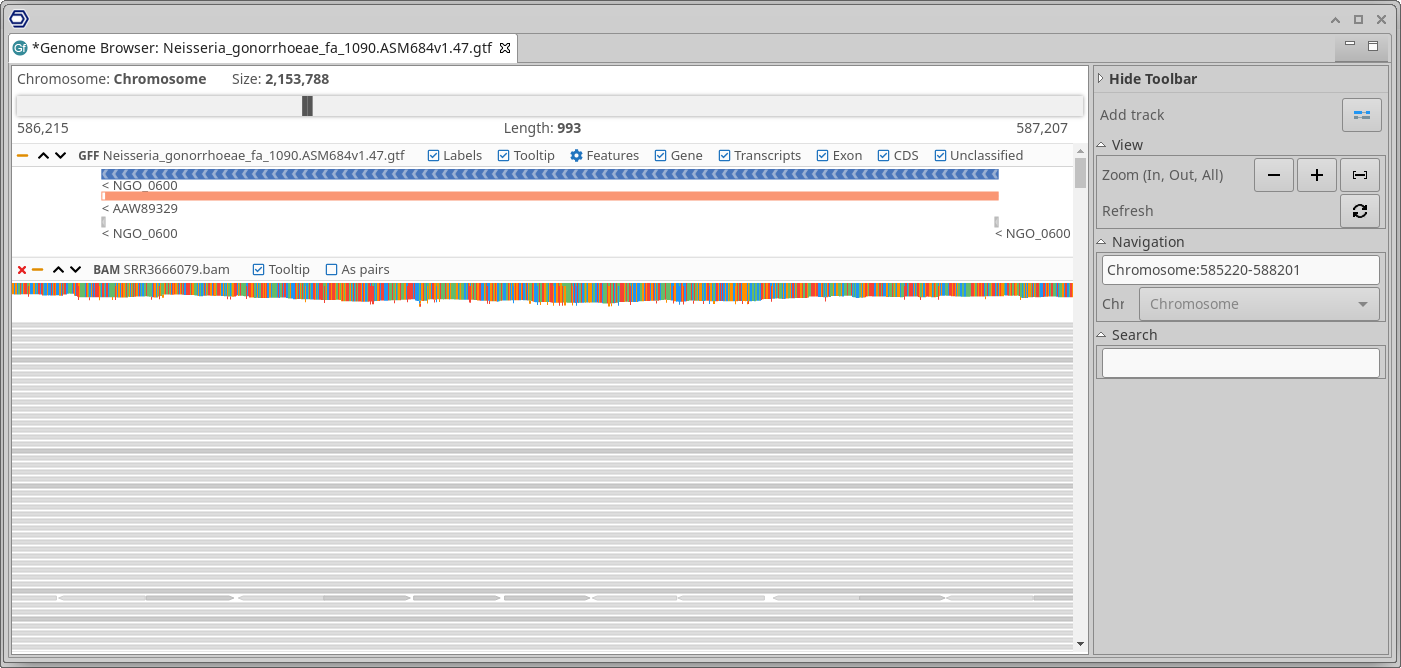Screen dimensions: 1401x668
Task: Collapse the GFF track with orange minus
Action: (x=22, y=156)
